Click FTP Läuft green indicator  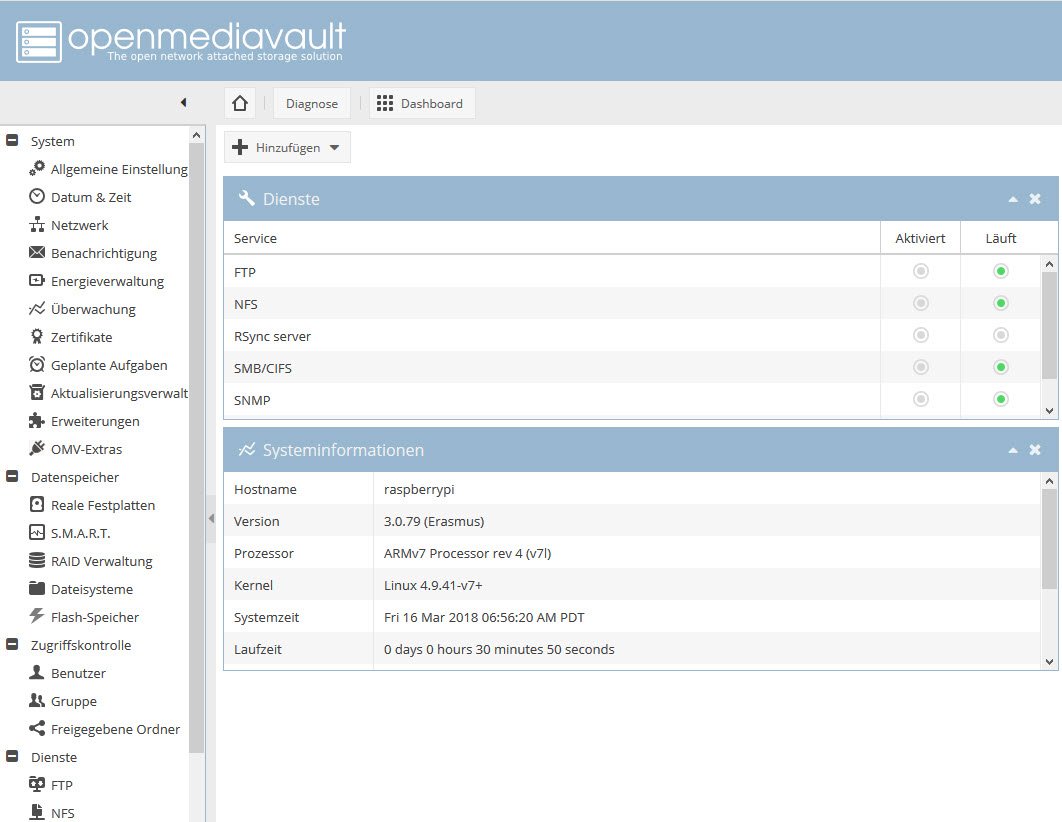click(1000, 271)
